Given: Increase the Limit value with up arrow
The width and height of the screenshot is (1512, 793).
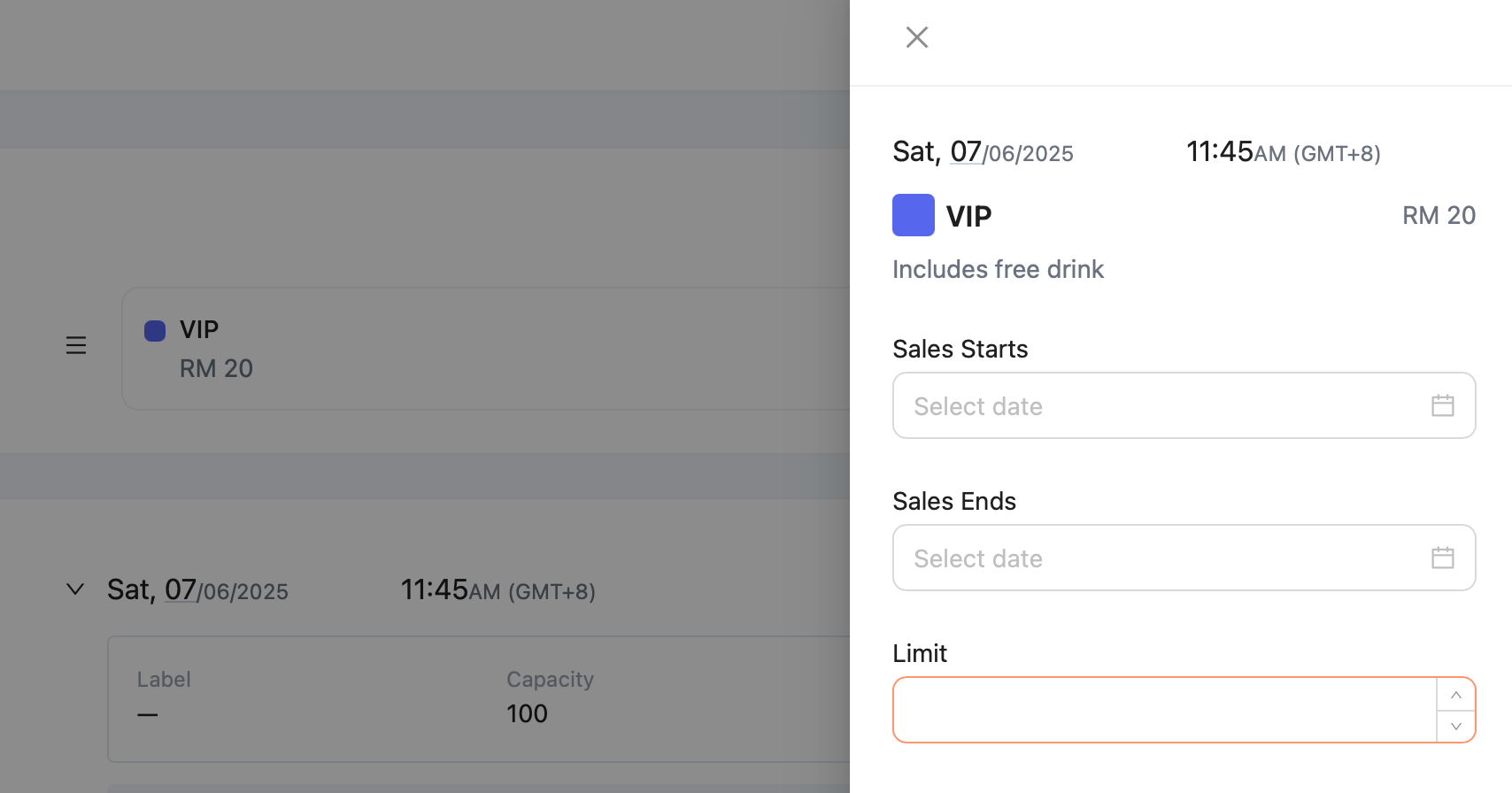Looking at the screenshot, I should coord(1455,695).
